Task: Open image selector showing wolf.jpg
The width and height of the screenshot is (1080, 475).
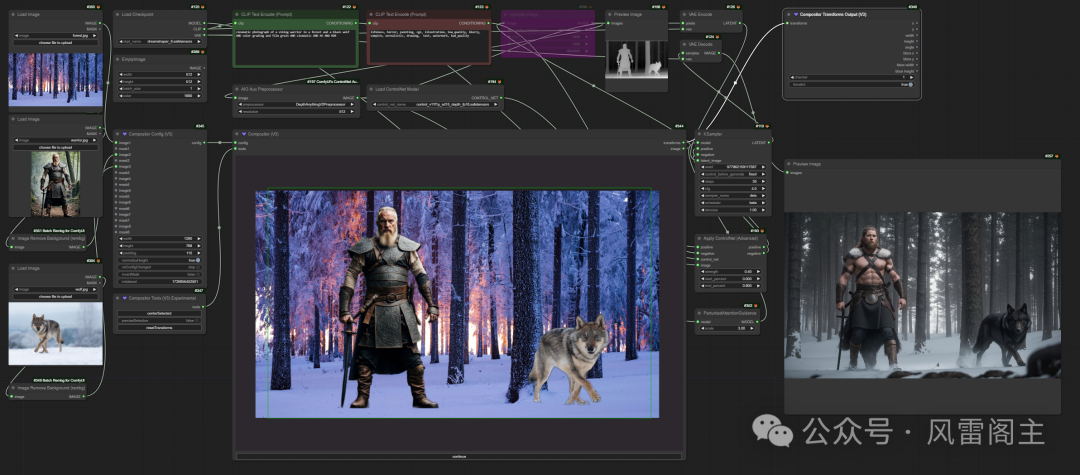Action: 56,290
